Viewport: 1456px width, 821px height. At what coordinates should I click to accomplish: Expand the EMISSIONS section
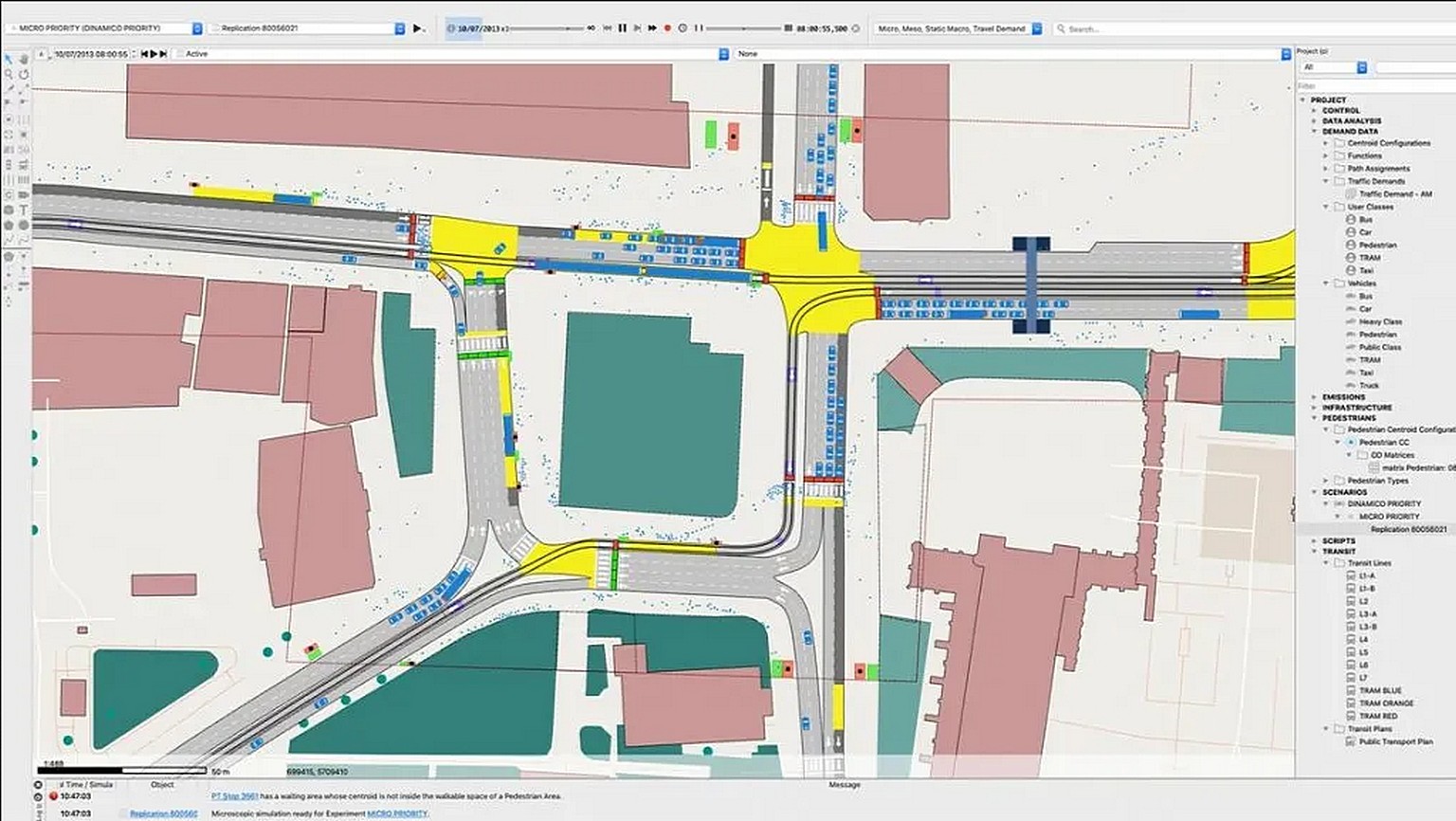(x=1315, y=397)
